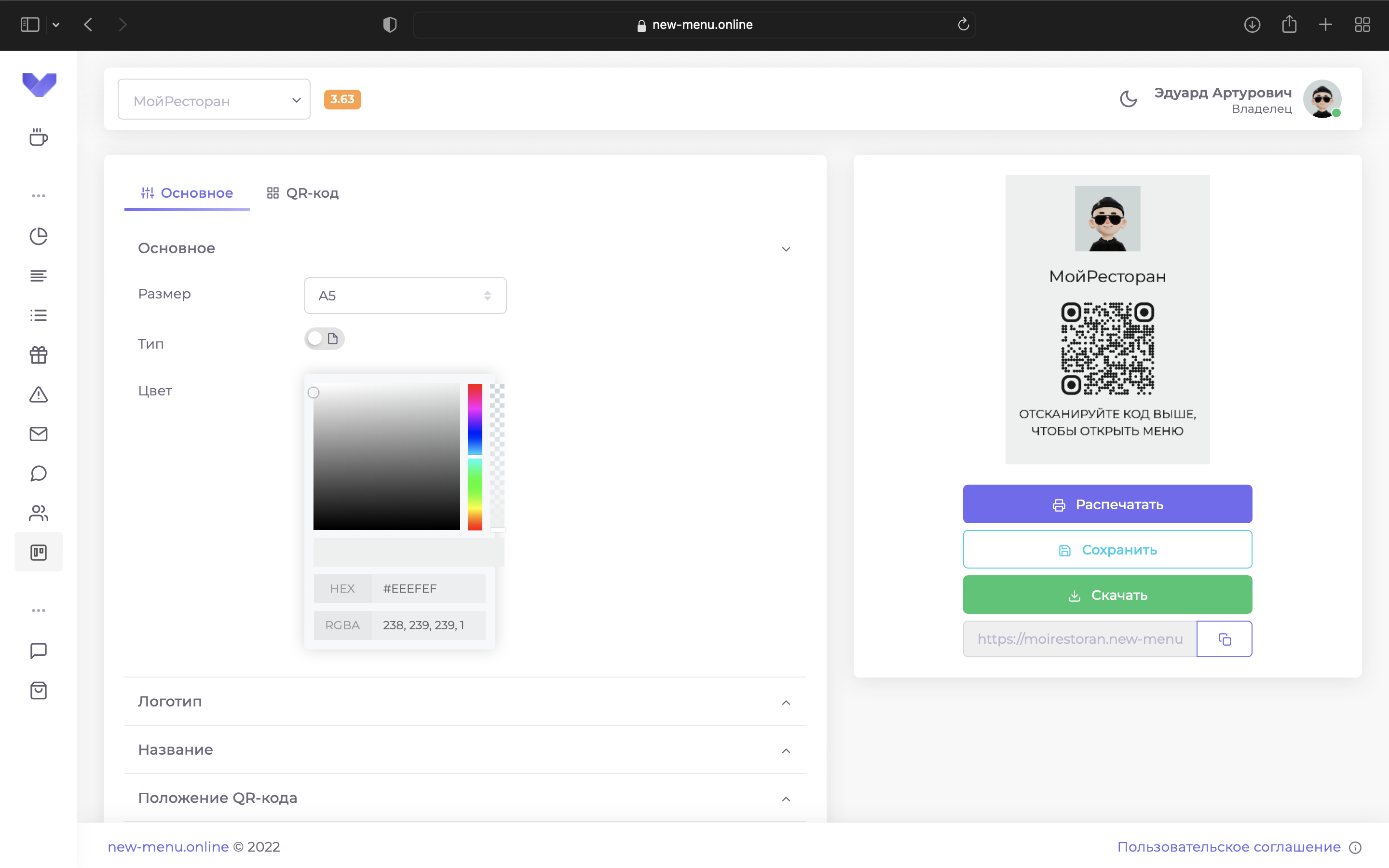Viewport: 1389px width, 868px height.
Task: Click the upper three-dots sidebar separator
Action: 39,196
